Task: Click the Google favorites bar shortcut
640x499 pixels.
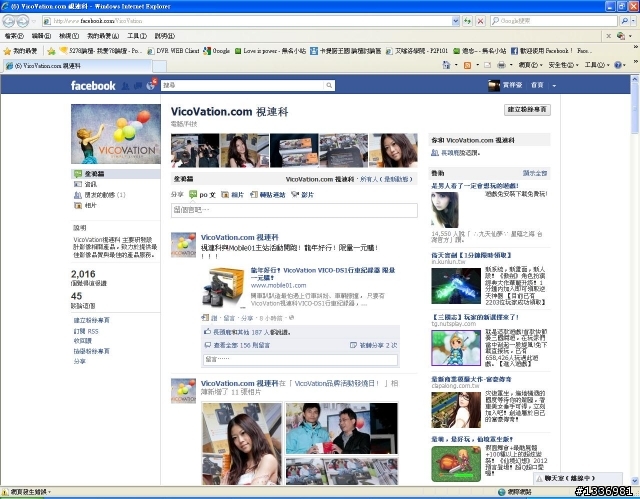Action: coord(216,51)
